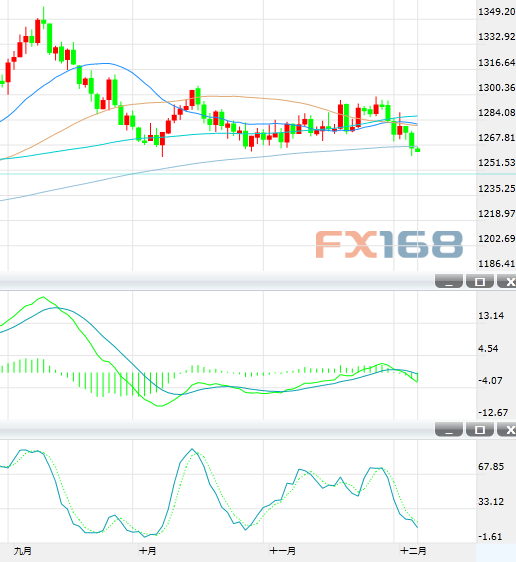Click the 13.14 MACD scale value
This screenshot has width=516, height=562.
[491, 316]
